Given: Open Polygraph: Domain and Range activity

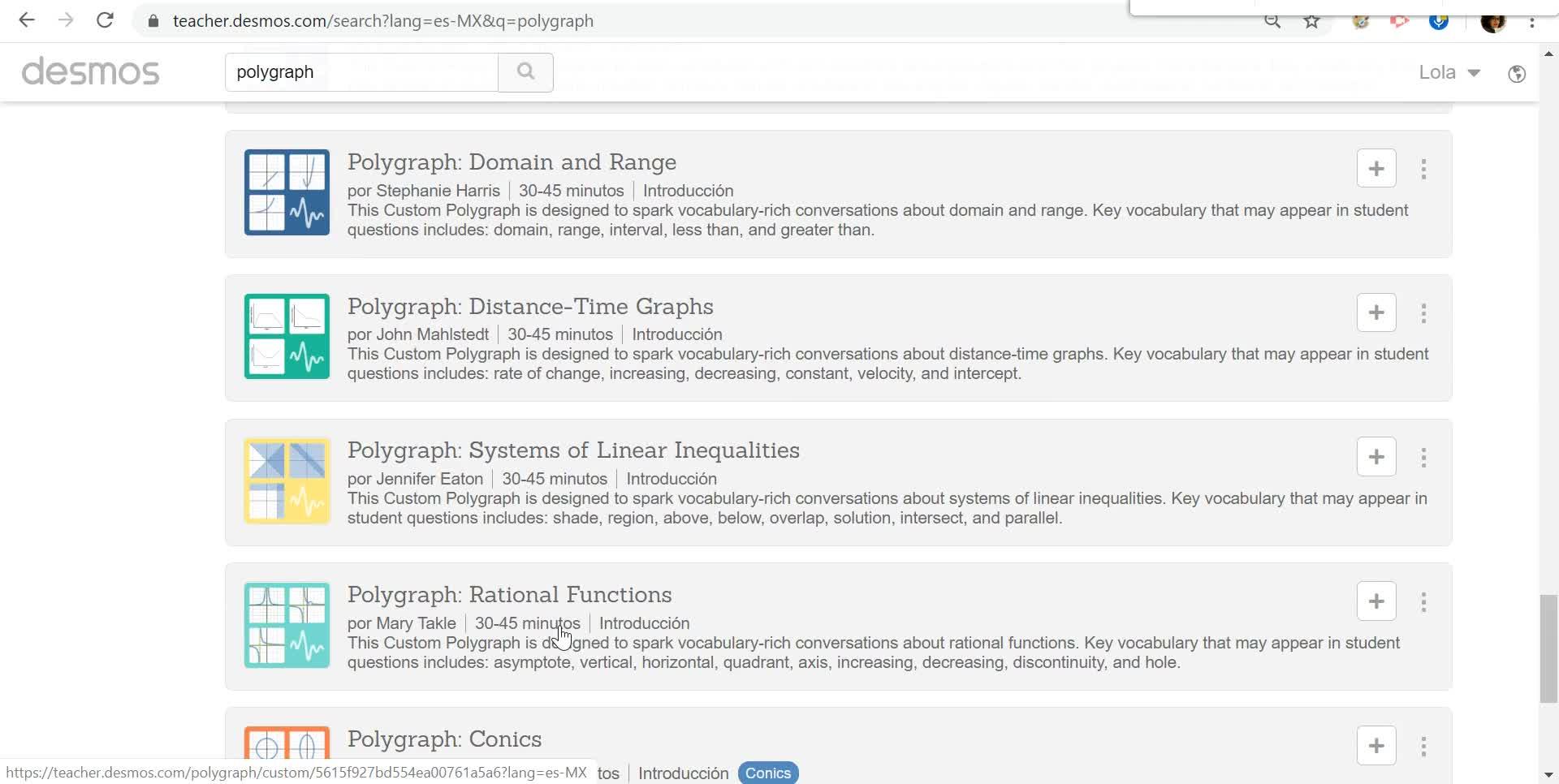Looking at the screenshot, I should click(512, 162).
